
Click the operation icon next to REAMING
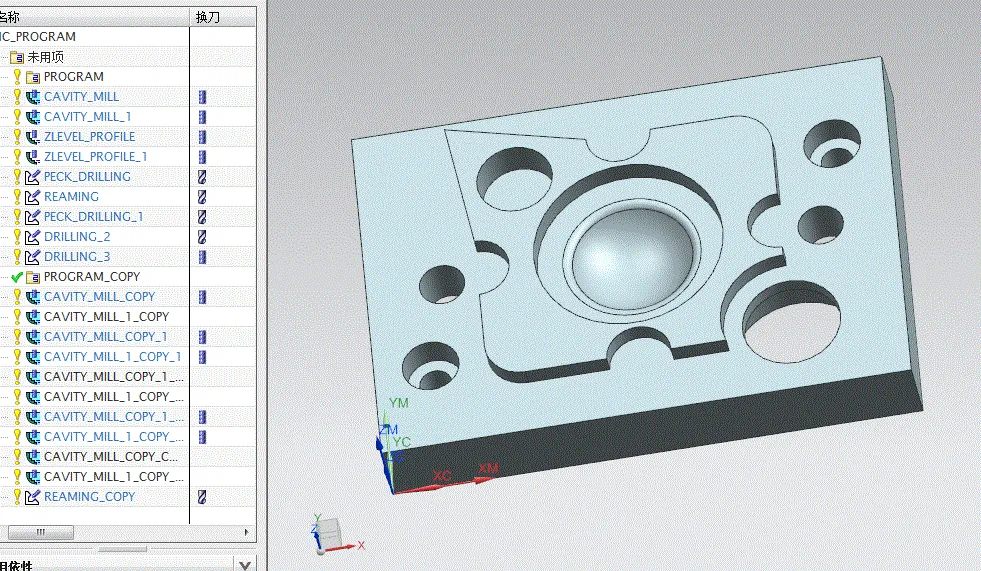point(33,198)
